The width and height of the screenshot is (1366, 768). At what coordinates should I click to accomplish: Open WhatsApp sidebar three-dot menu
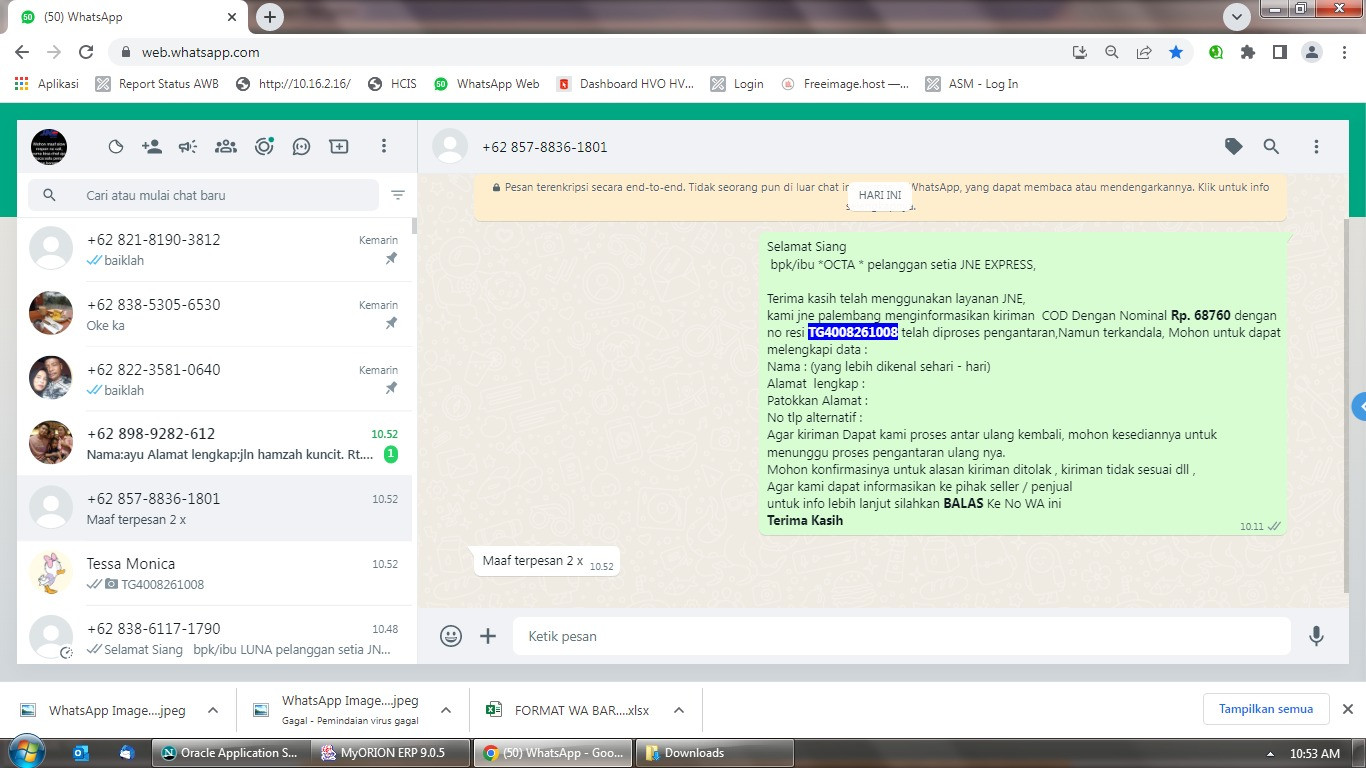coord(383,147)
